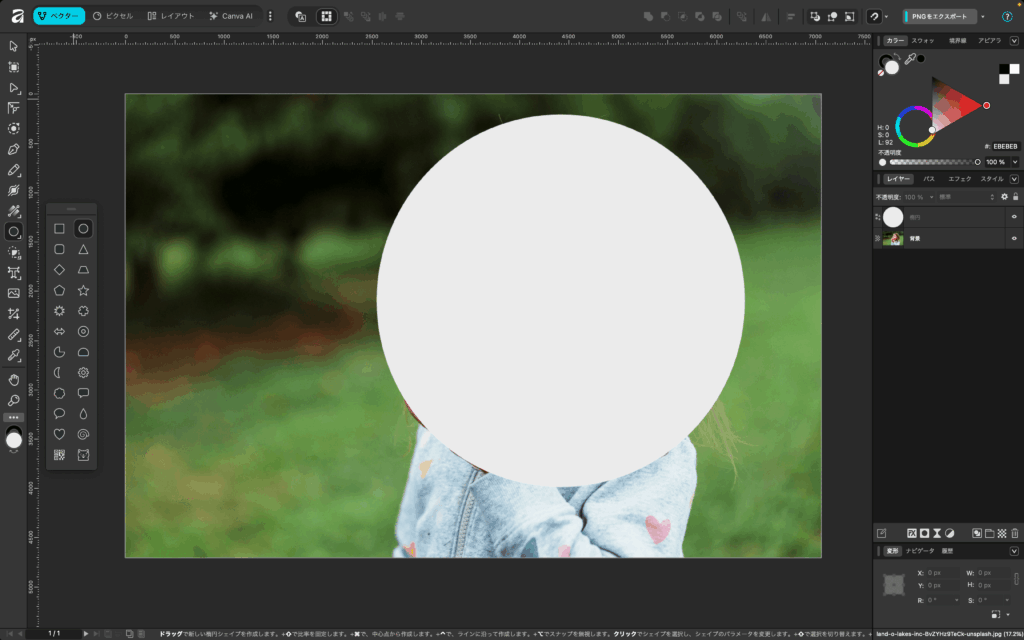Choose the heart shape in the shape flyout

click(x=59, y=434)
